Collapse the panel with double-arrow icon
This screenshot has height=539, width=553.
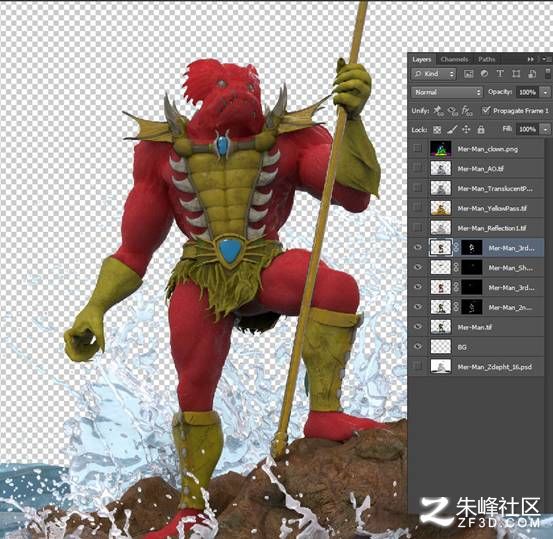click(531, 59)
